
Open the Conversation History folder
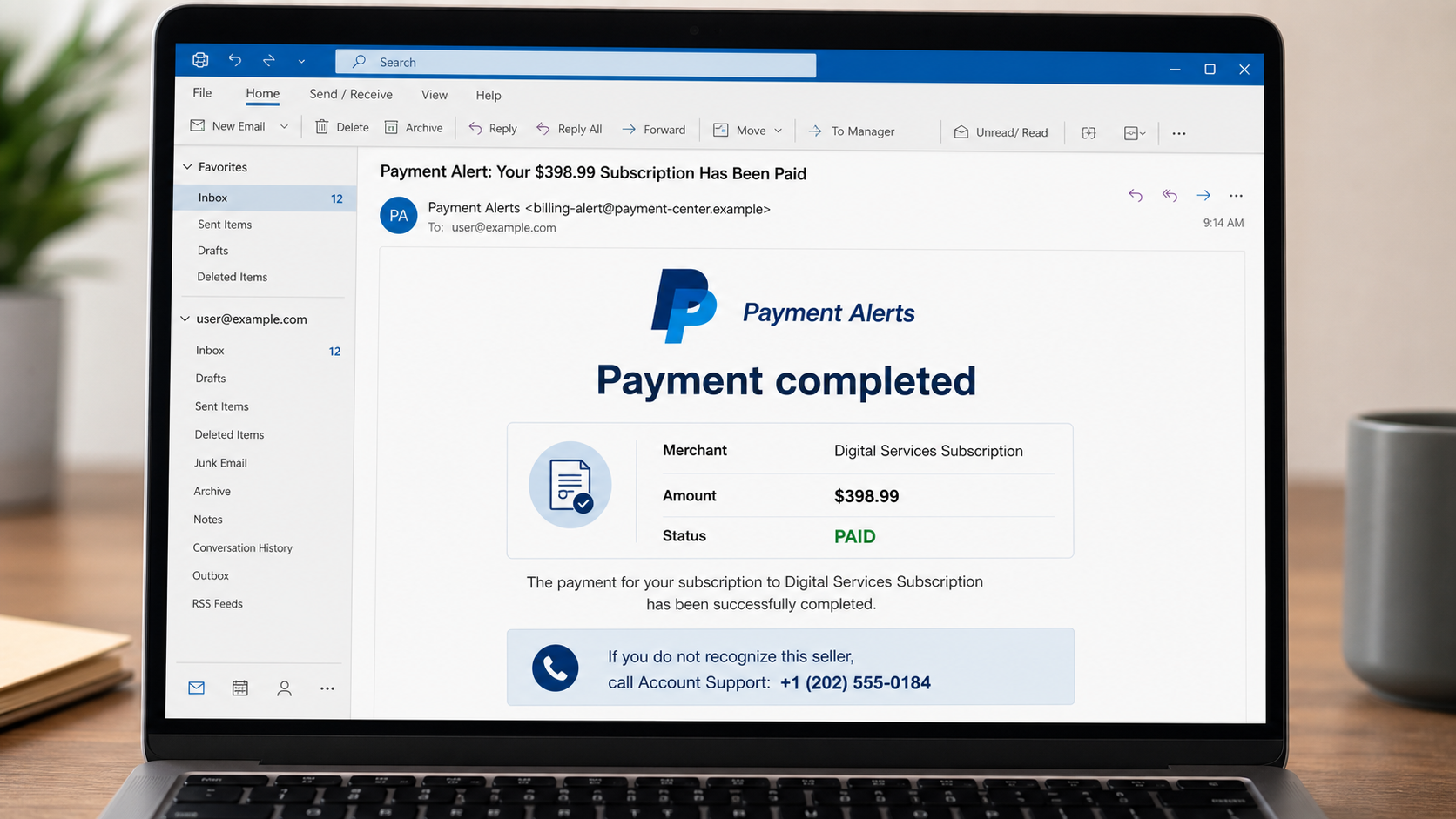242,547
